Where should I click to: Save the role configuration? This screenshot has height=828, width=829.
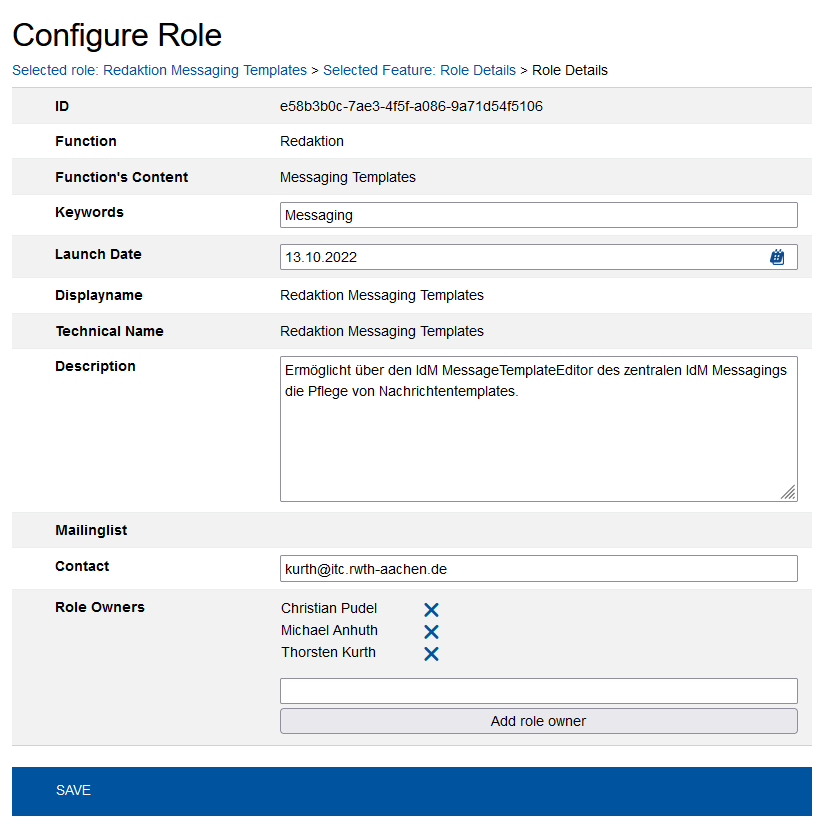point(73,790)
